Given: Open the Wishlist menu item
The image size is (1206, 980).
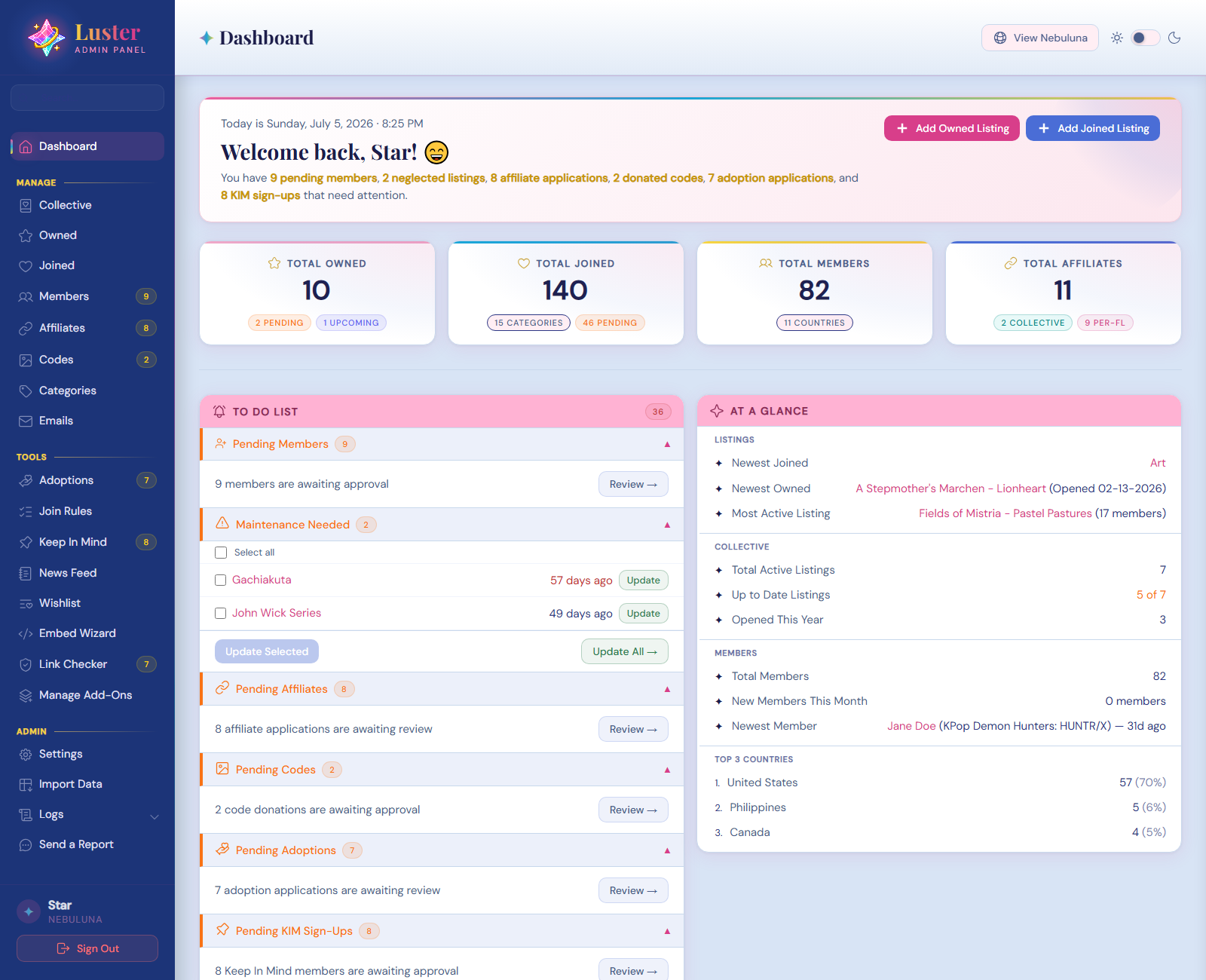Looking at the screenshot, I should [87, 603].
